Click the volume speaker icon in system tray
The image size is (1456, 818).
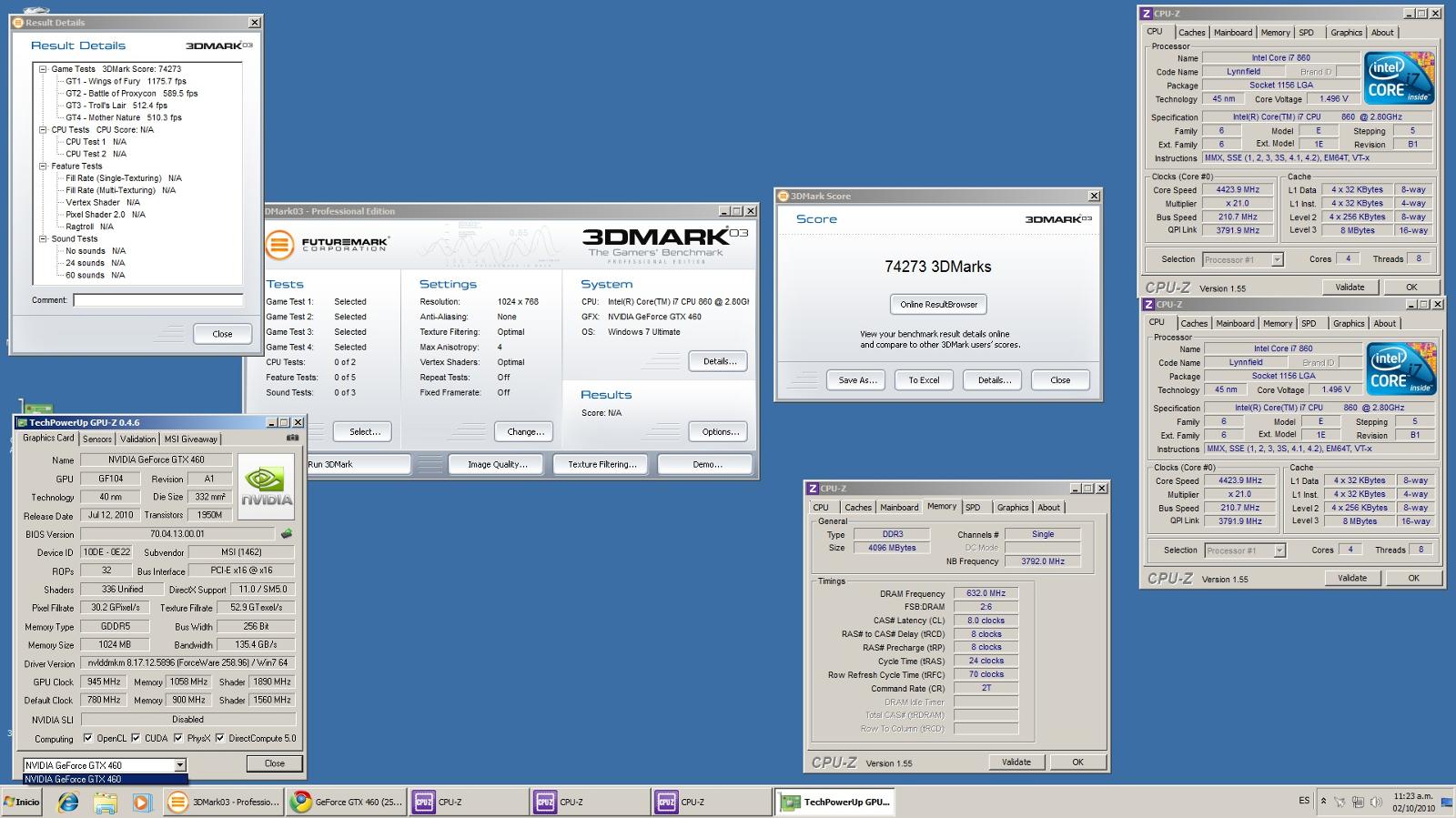click(1374, 803)
